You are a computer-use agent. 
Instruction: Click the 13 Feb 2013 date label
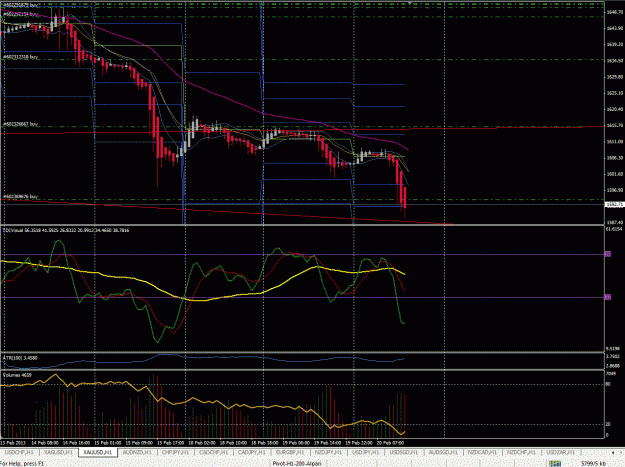13,443
